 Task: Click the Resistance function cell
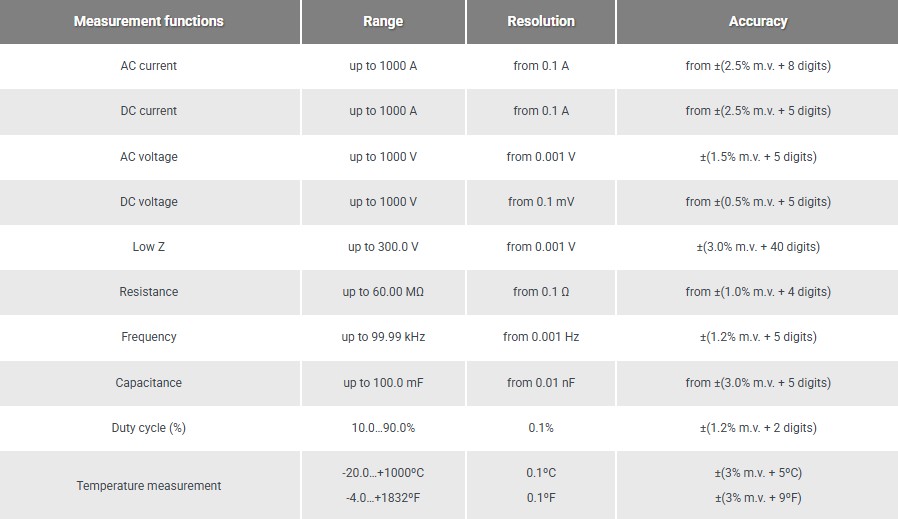[149, 292]
